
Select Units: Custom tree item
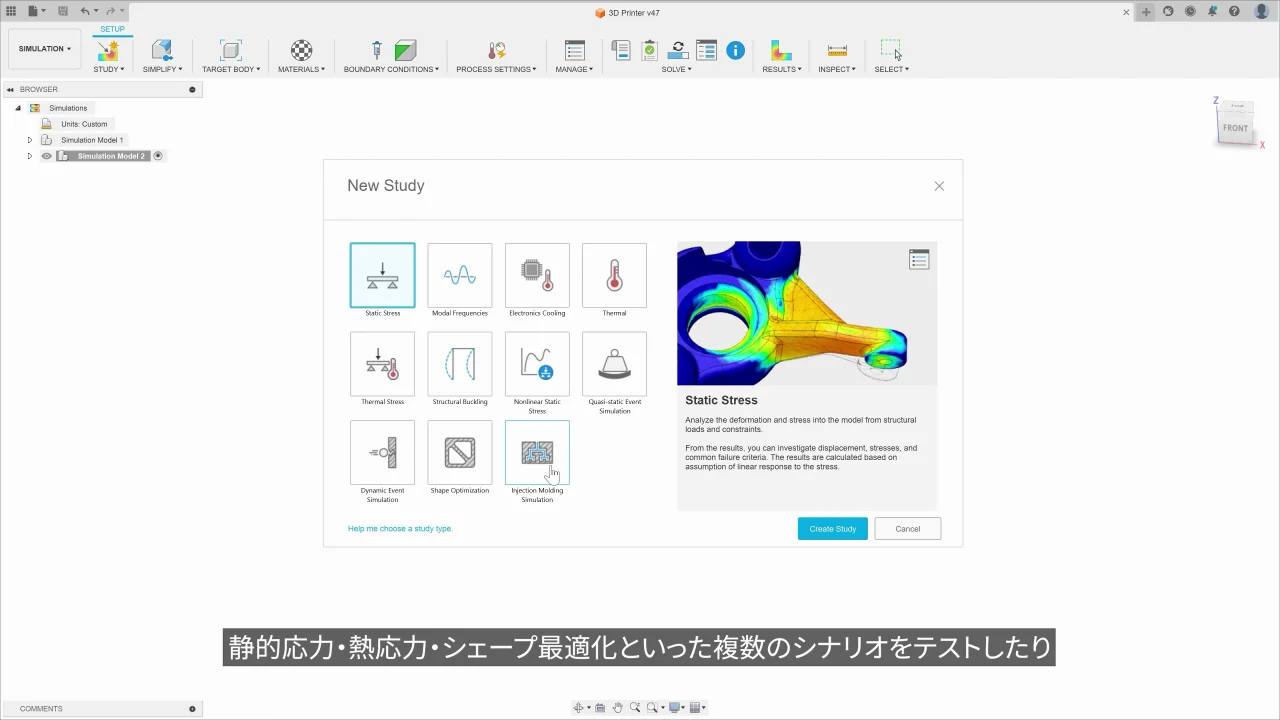tap(84, 124)
